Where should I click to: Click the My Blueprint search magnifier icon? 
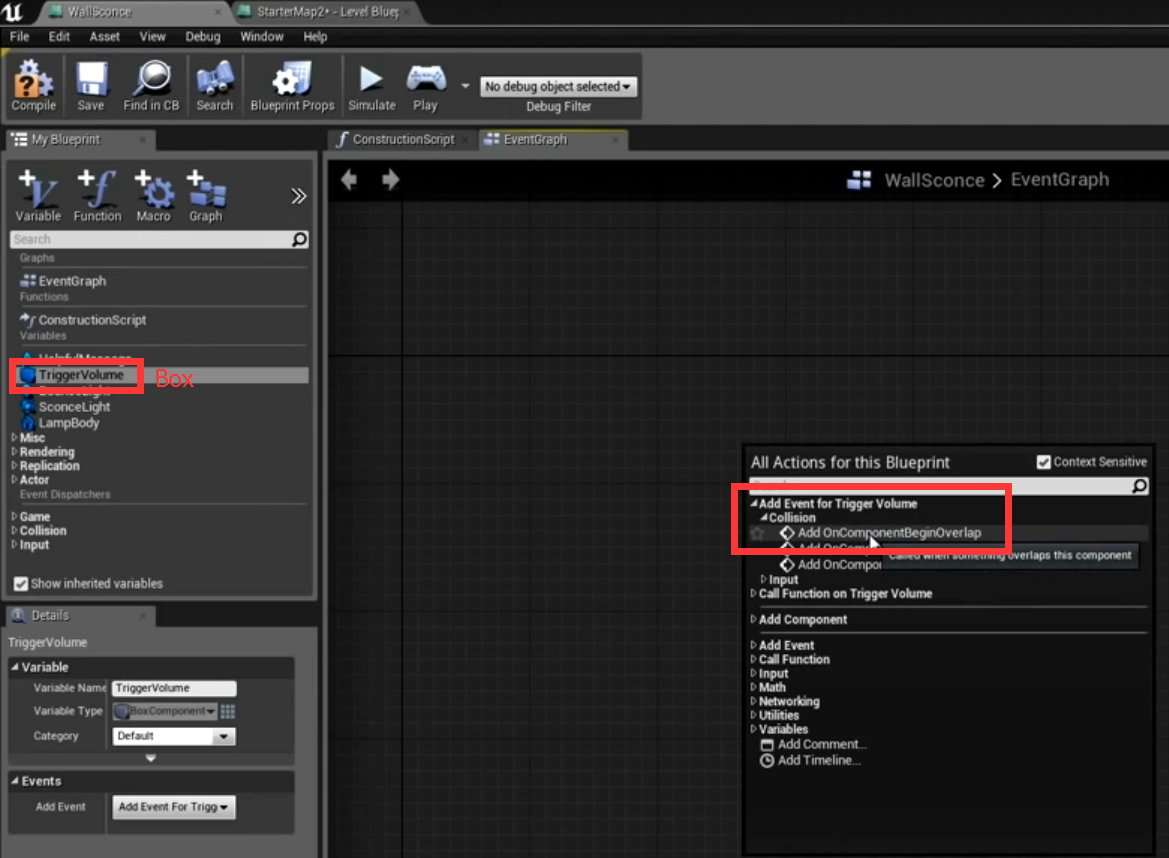[x=300, y=239]
